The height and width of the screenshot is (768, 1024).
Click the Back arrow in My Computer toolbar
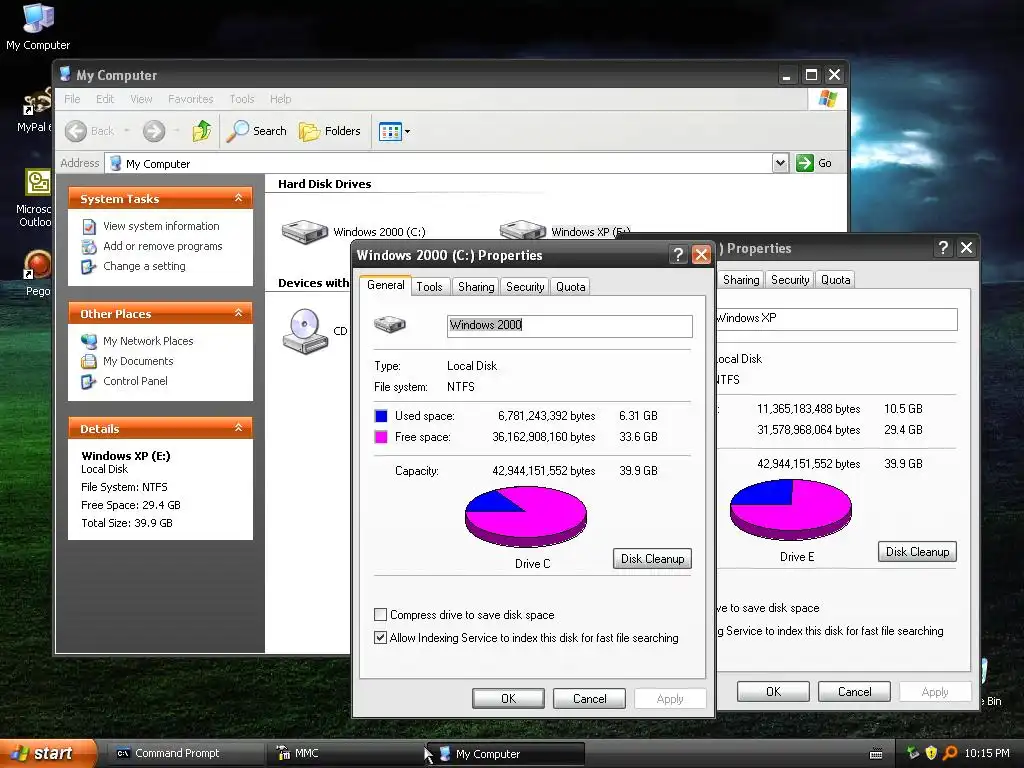76,131
